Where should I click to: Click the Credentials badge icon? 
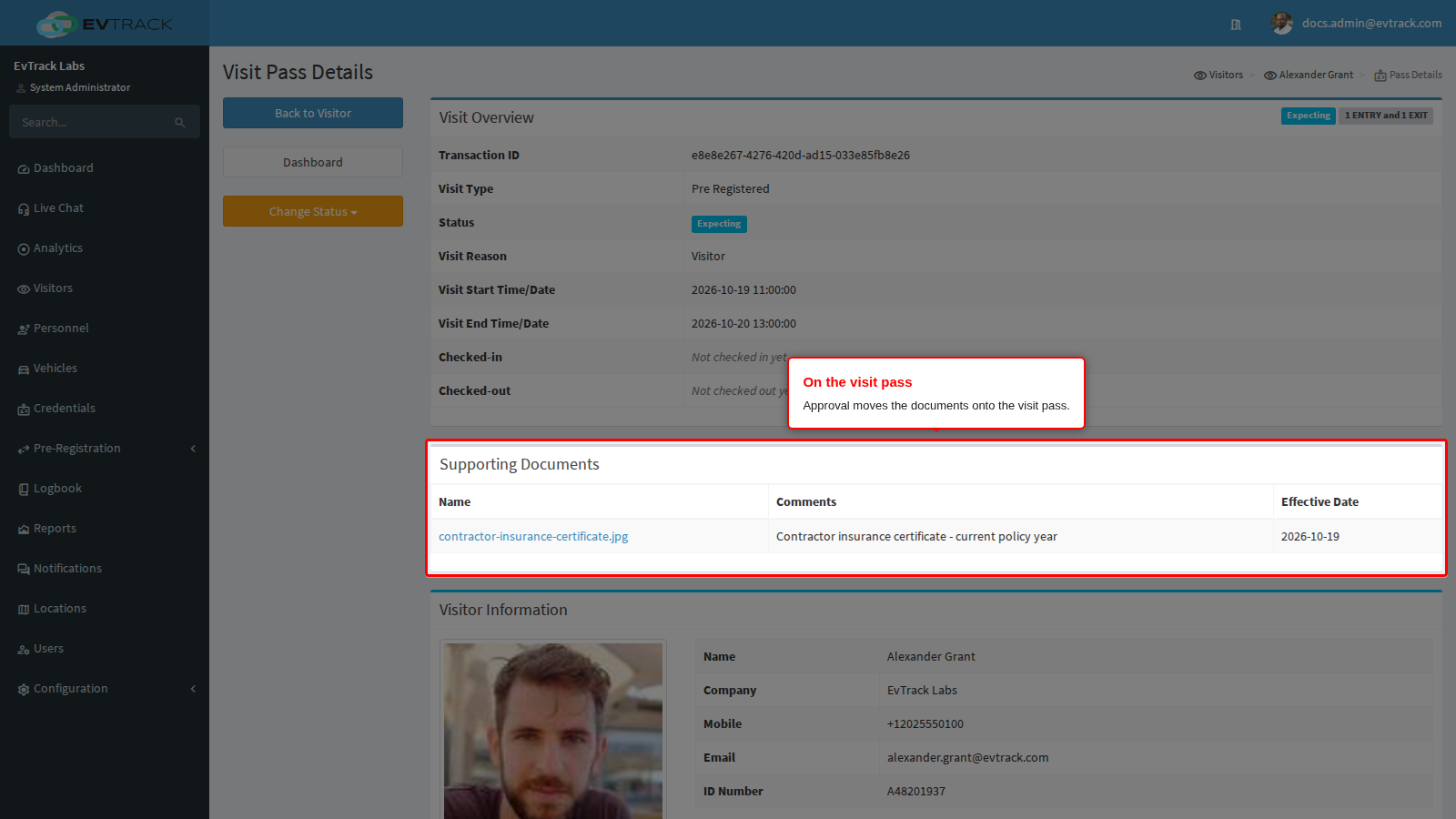pyautogui.click(x=24, y=409)
